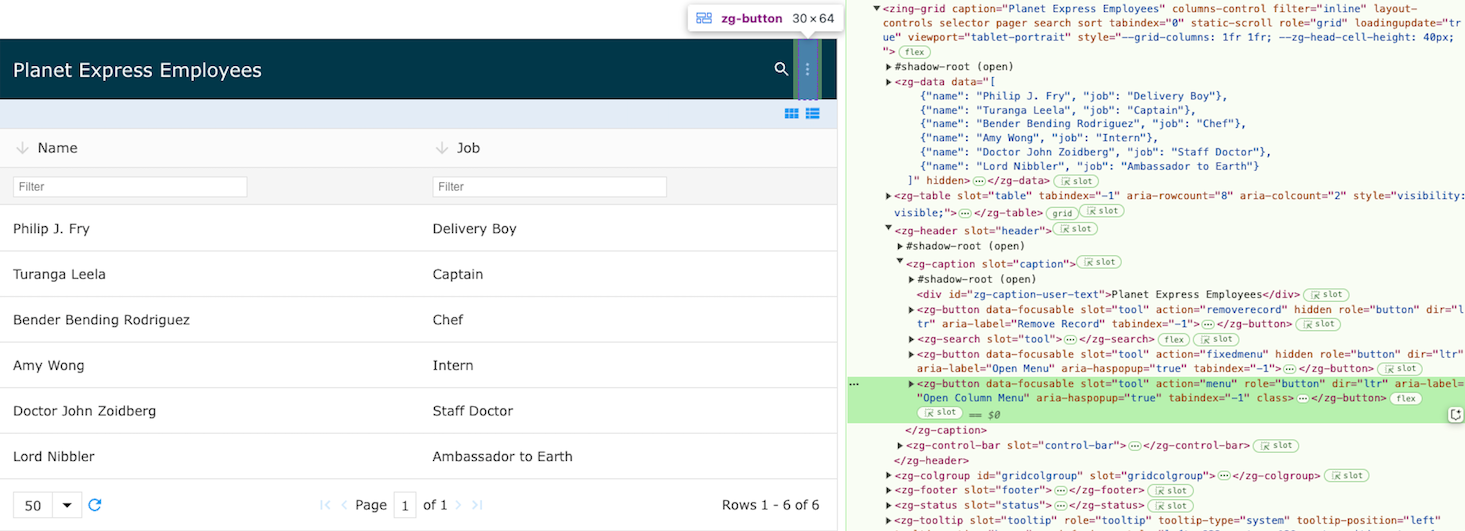Expand the fixedmenu zg-button node
Image resolution: width=1465 pixels, height=531 pixels.
[911, 354]
